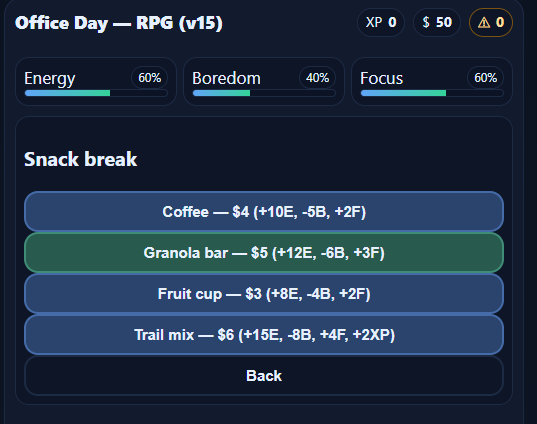Click the Office Day RPG title
This screenshot has width=537, height=424.
click(119, 23)
